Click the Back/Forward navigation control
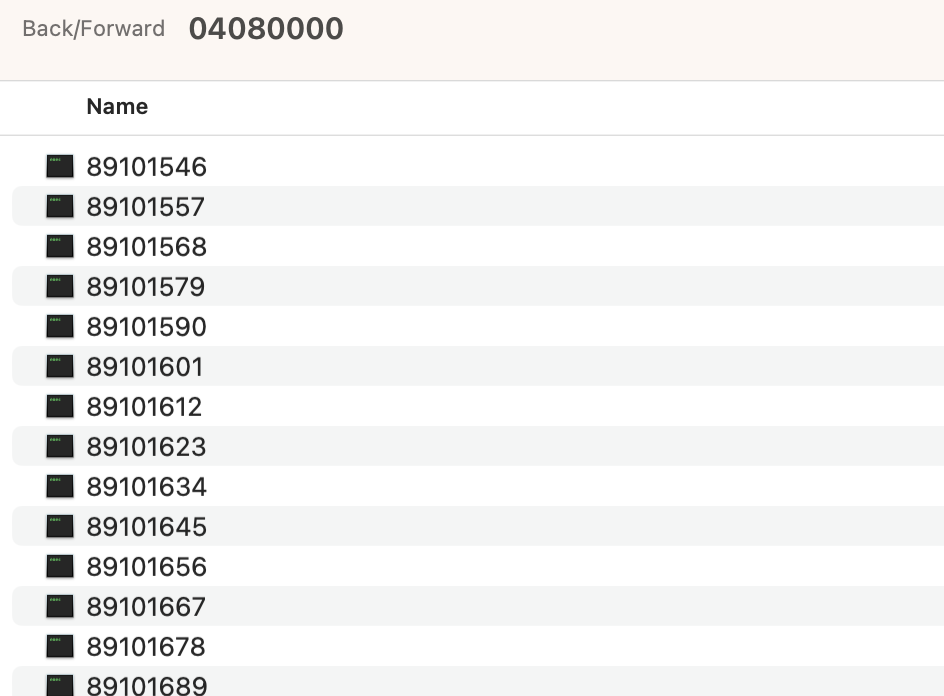Image resolution: width=944 pixels, height=696 pixels. pyautogui.click(x=93, y=28)
